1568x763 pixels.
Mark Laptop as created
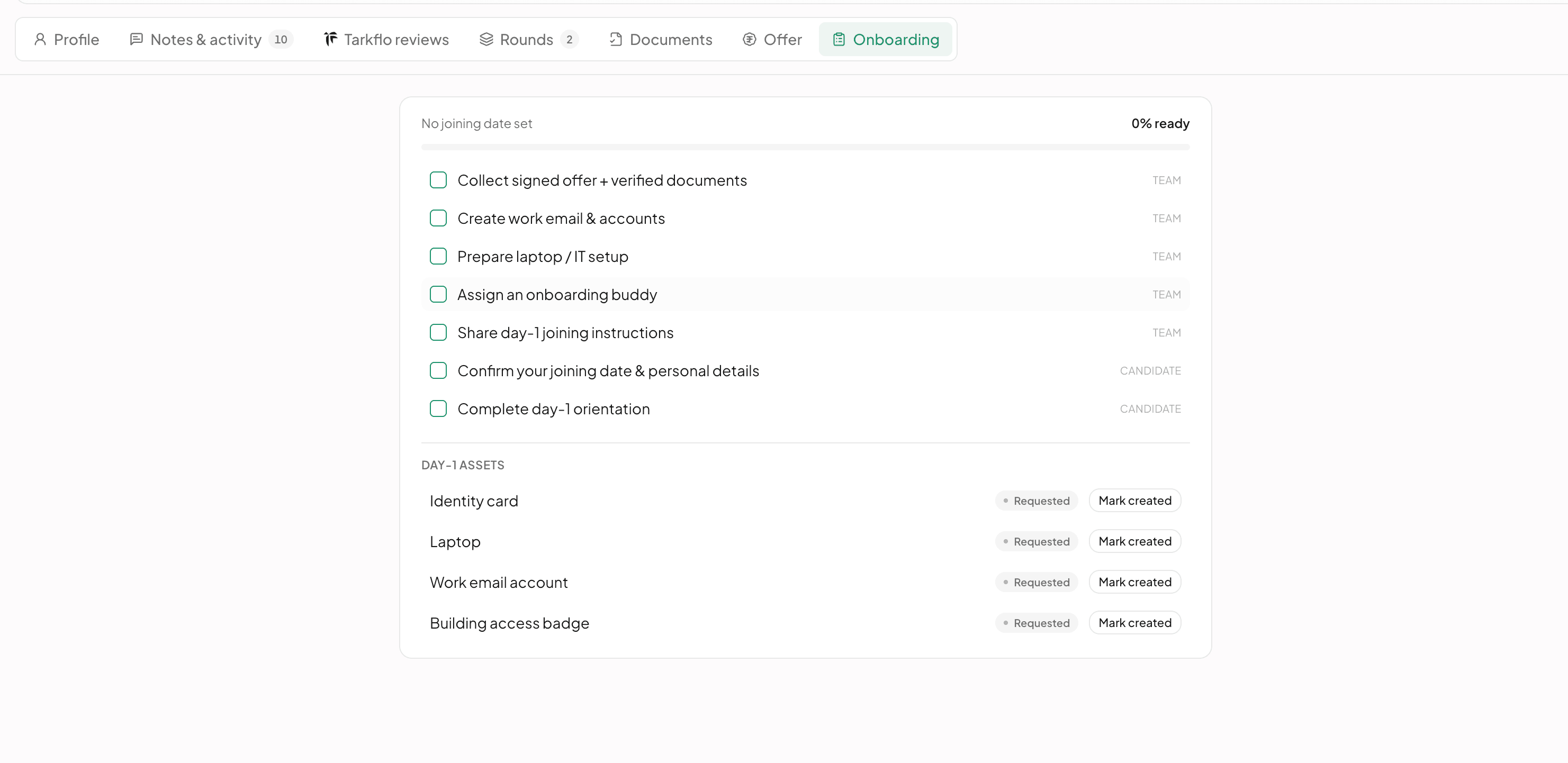(x=1134, y=541)
